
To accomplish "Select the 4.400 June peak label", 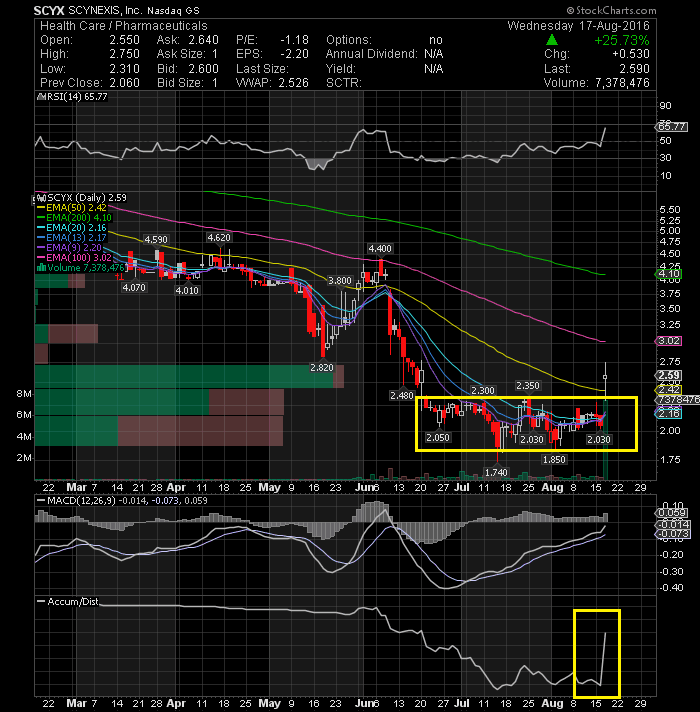I will tap(380, 248).
